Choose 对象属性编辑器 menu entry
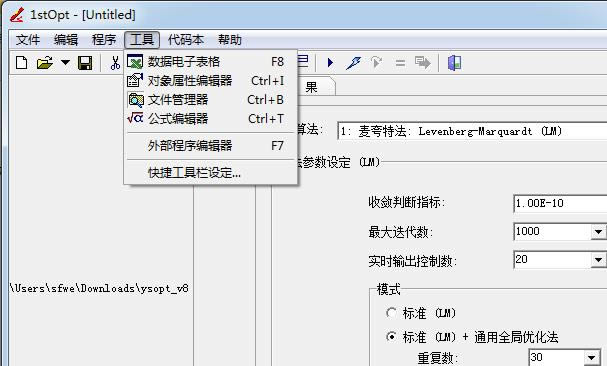 [211, 81]
